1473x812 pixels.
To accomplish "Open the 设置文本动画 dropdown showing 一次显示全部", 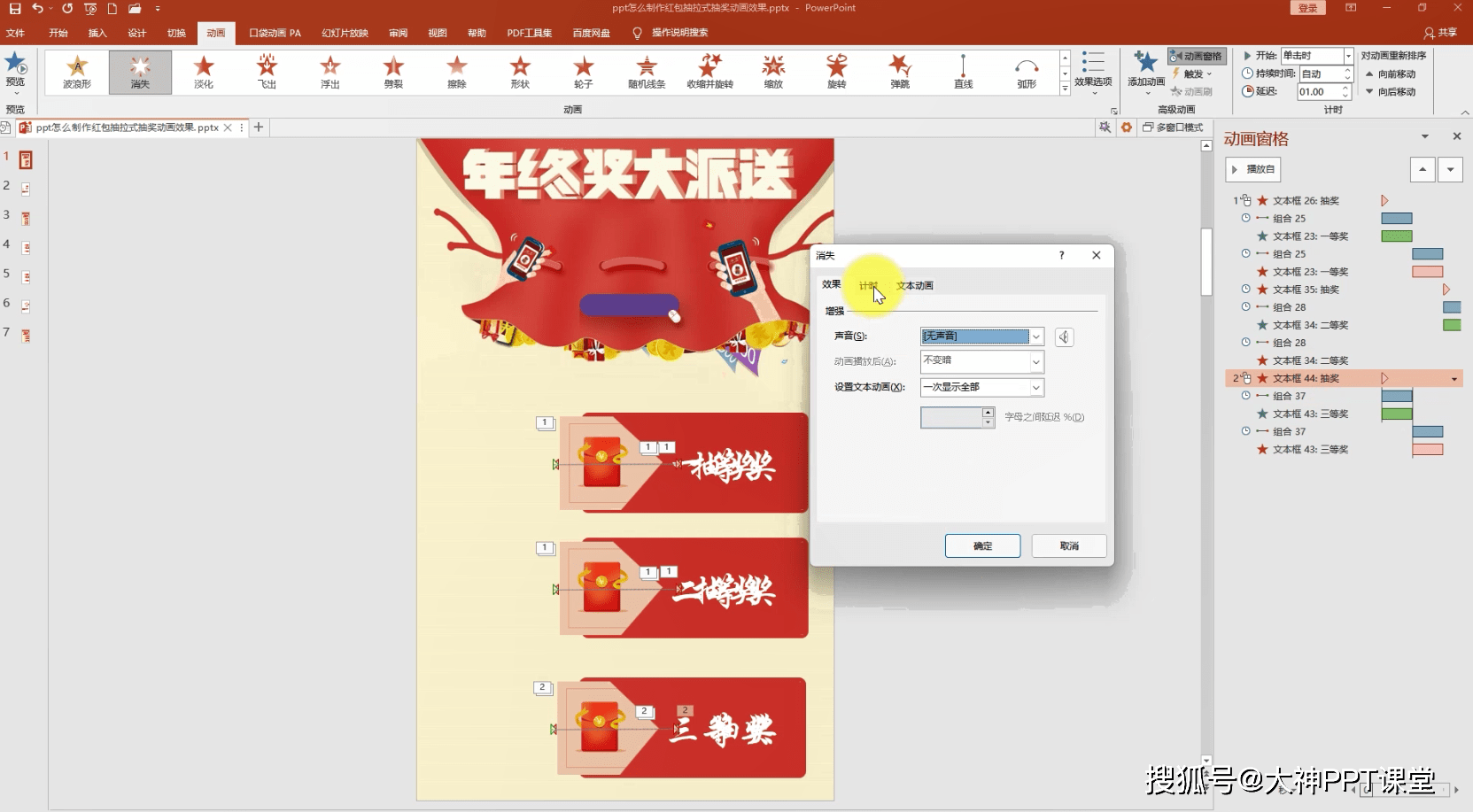I will pos(1036,388).
